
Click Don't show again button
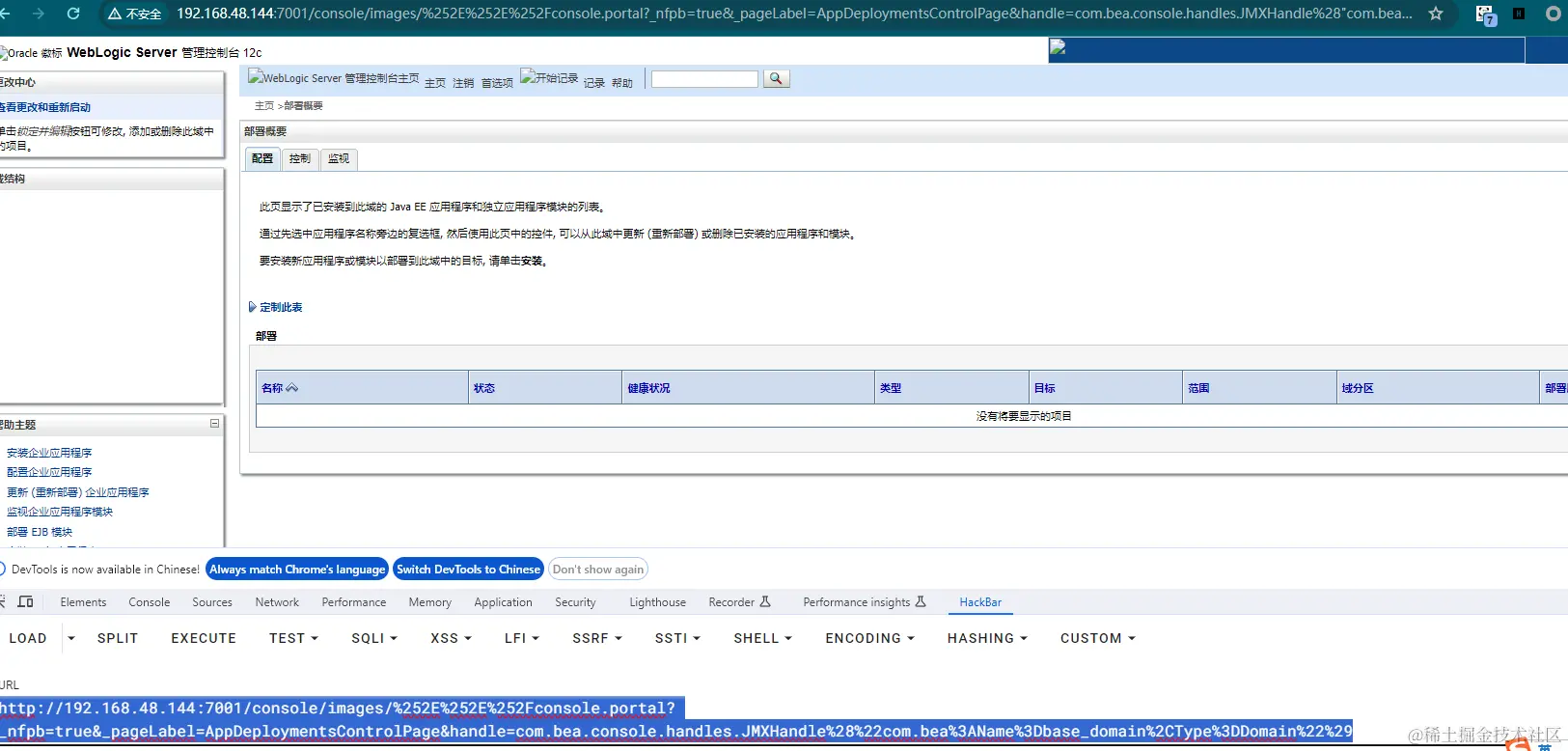(x=598, y=570)
